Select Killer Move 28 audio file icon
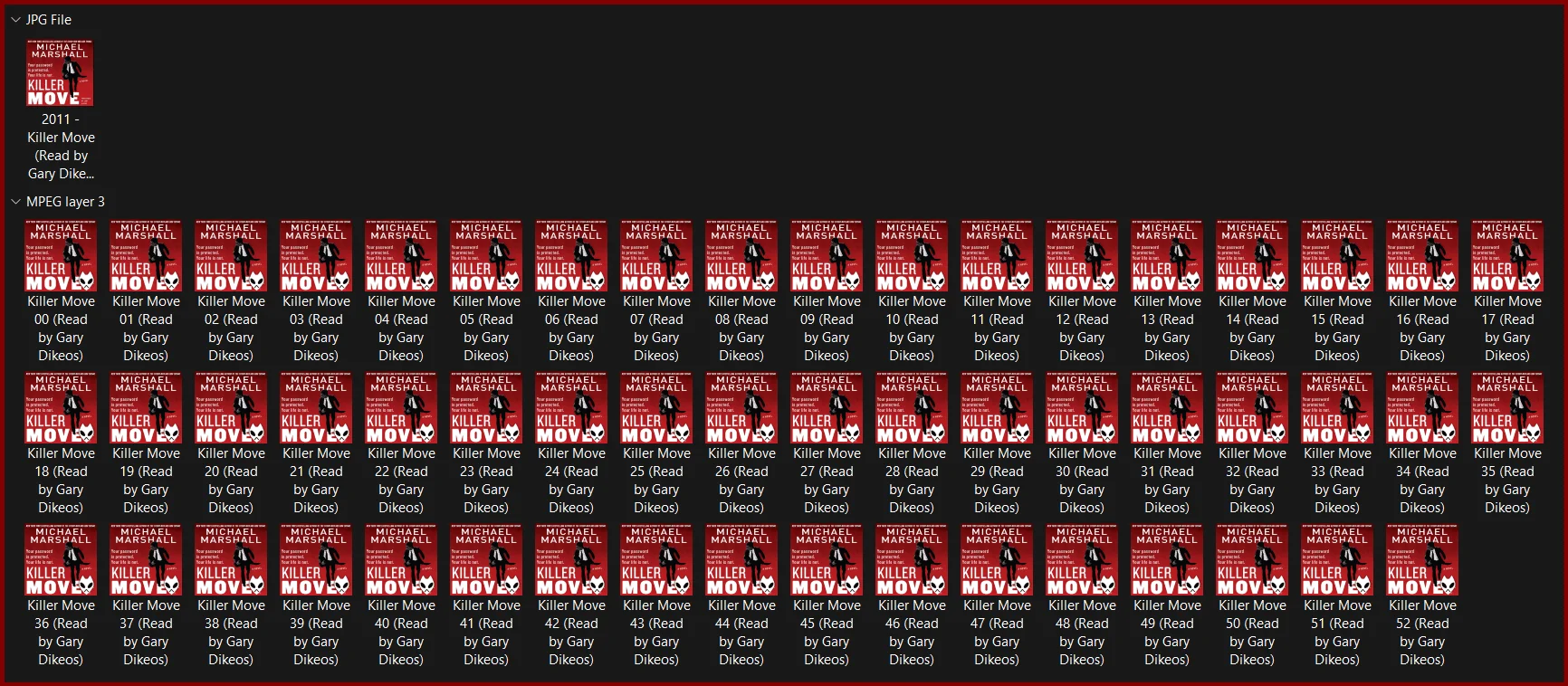Viewport: 1568px width, 686px height. click(912, 408)
